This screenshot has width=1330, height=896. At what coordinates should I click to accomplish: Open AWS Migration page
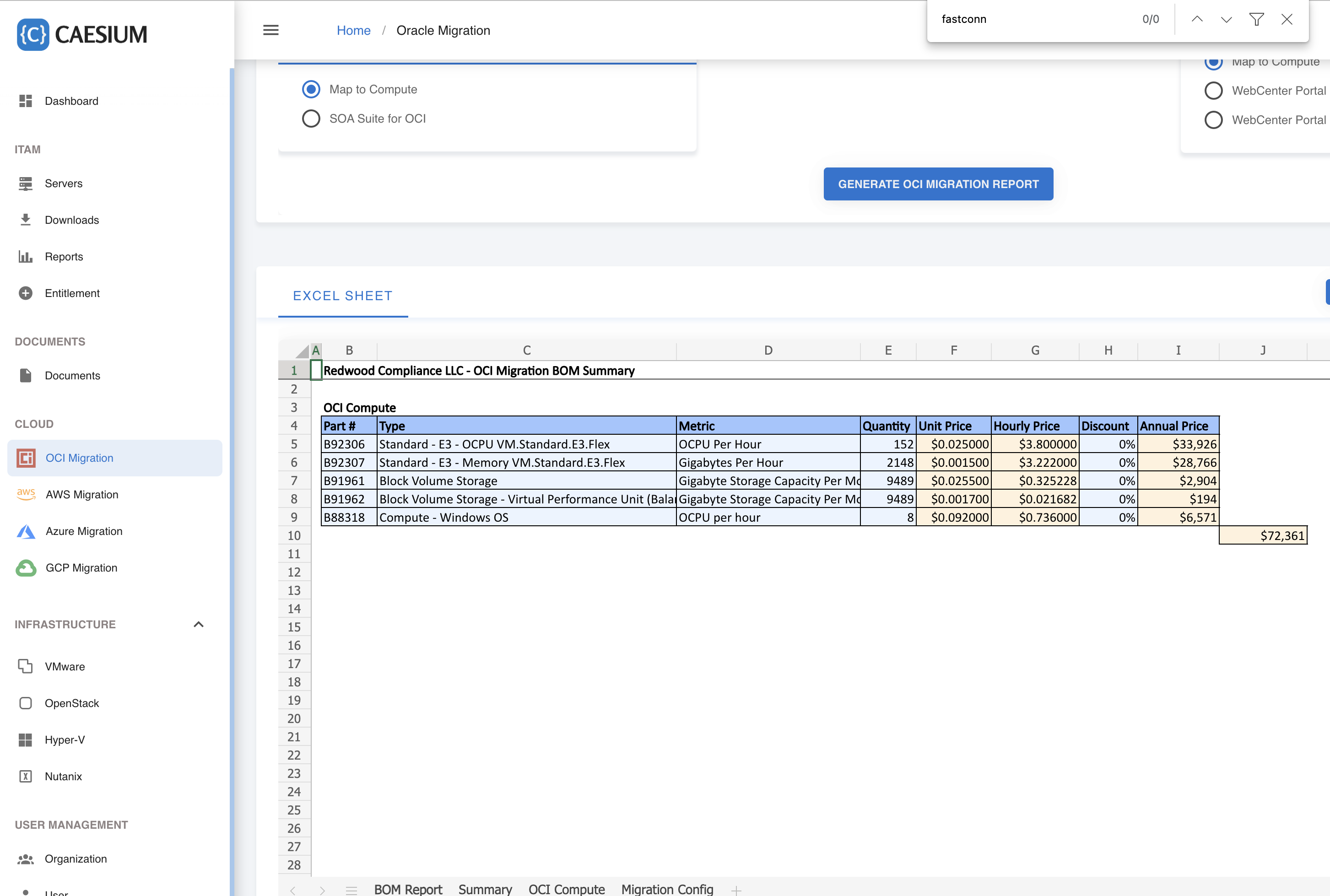coord(82,494)
